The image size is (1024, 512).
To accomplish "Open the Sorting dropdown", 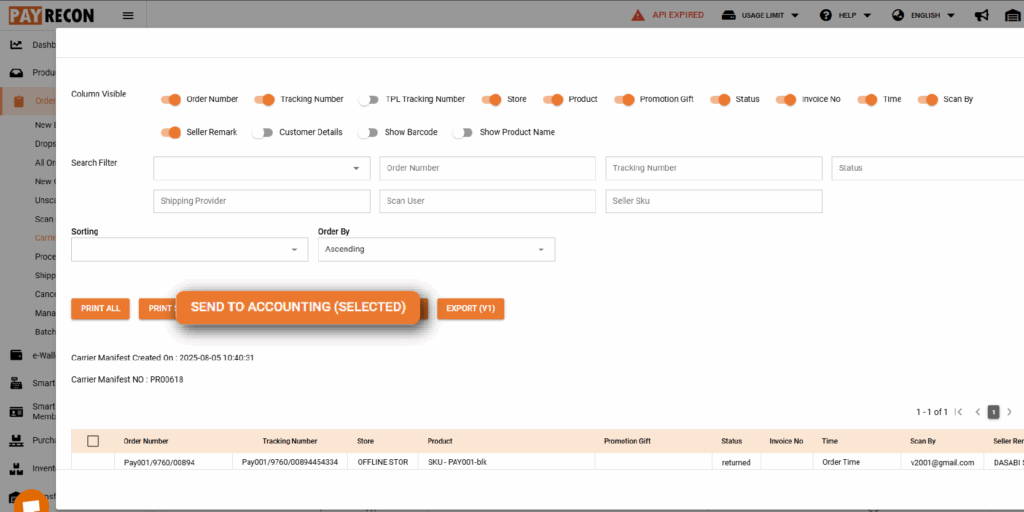I will 189,249.
